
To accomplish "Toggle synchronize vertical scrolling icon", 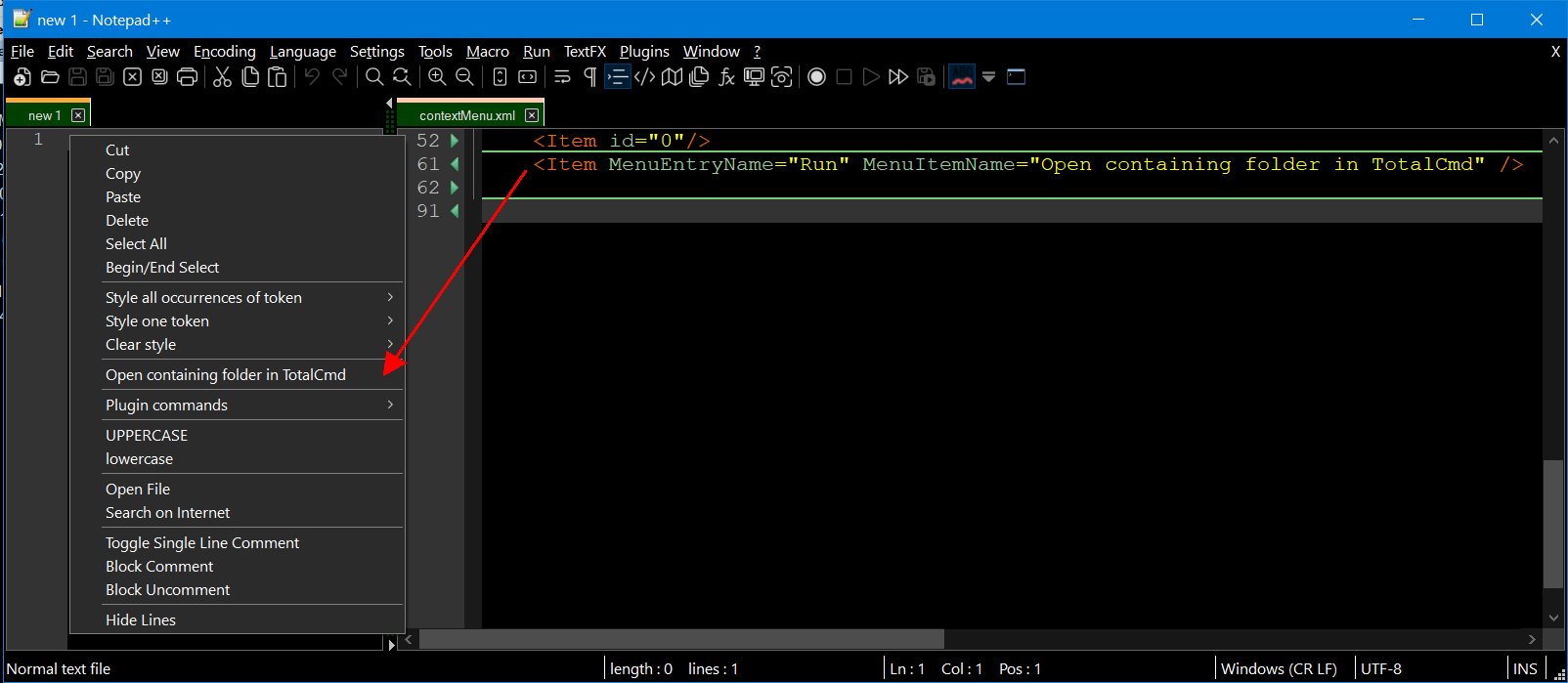I will pos(500,77).
